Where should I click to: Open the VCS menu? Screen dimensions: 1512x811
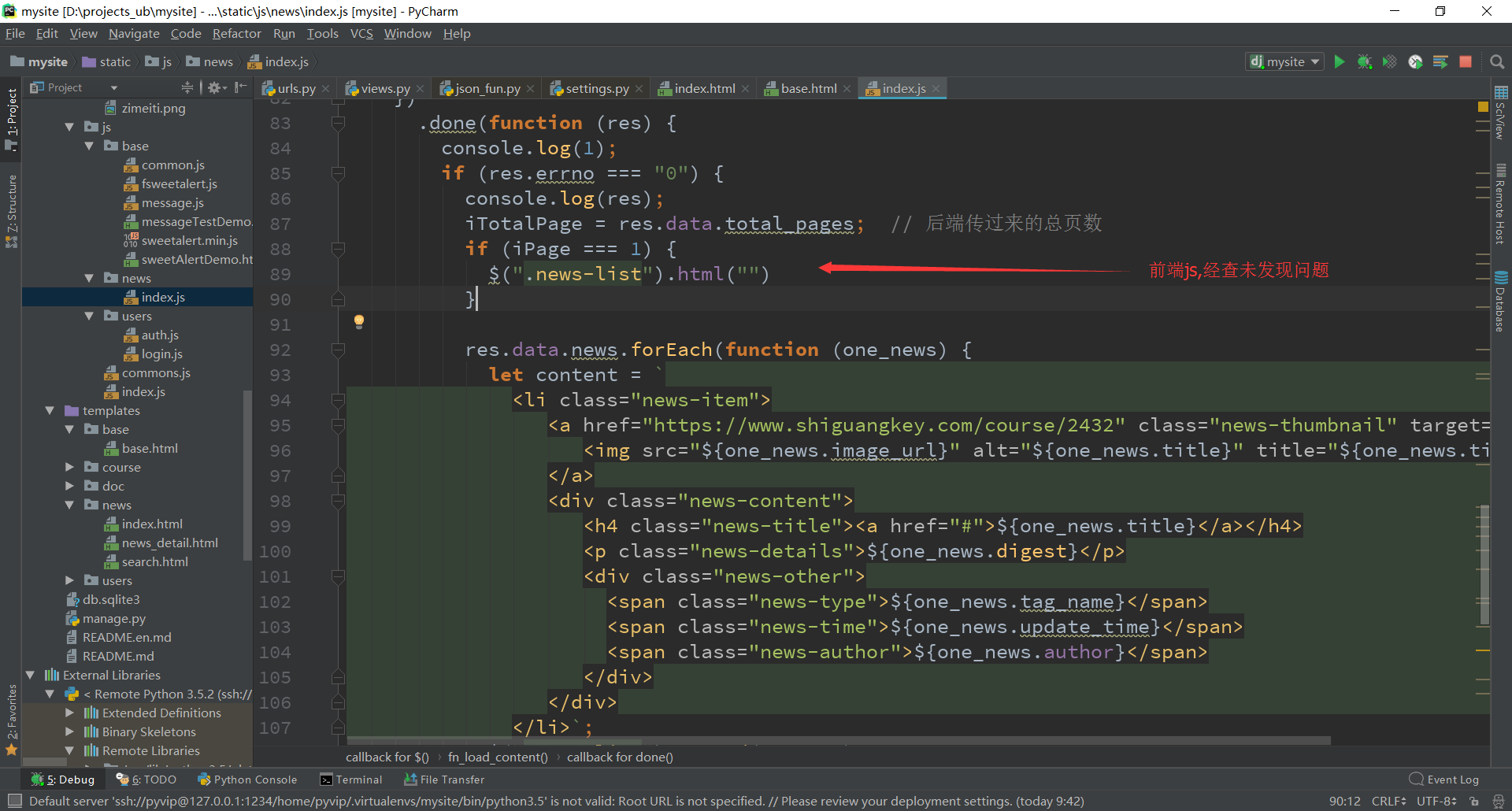click(361, 33)
